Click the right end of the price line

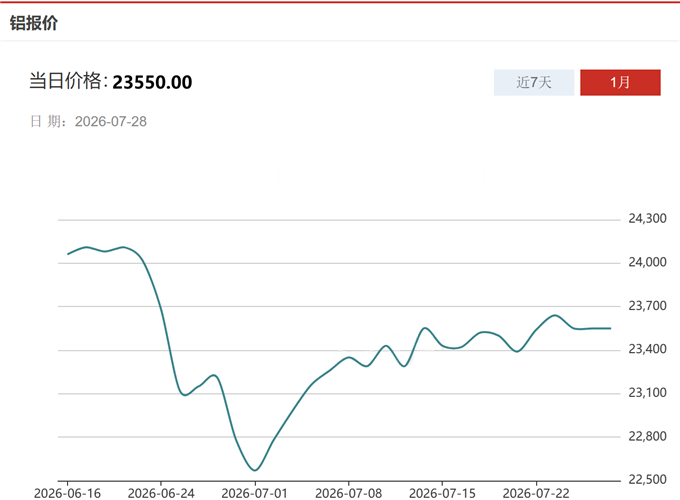(x=610, y=328)
